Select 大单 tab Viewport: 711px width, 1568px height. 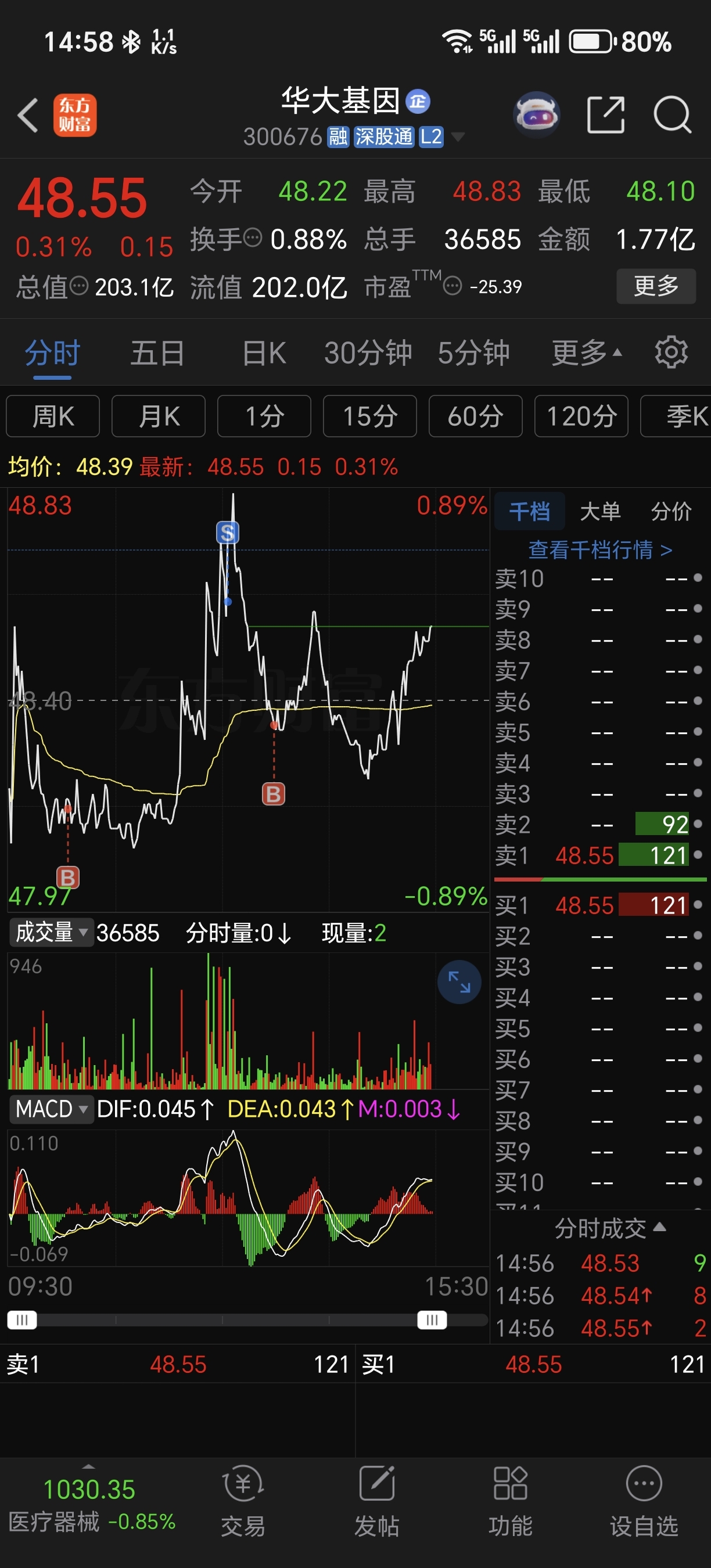tap(600, 510)
